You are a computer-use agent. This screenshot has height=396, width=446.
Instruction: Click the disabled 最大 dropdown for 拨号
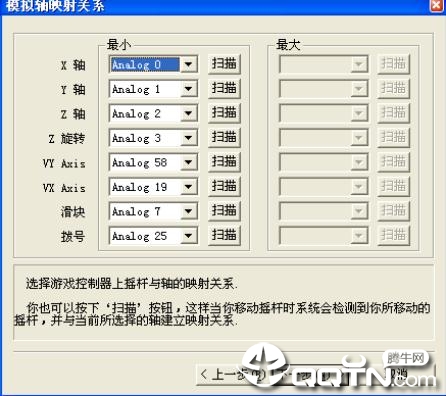(323, 236)
